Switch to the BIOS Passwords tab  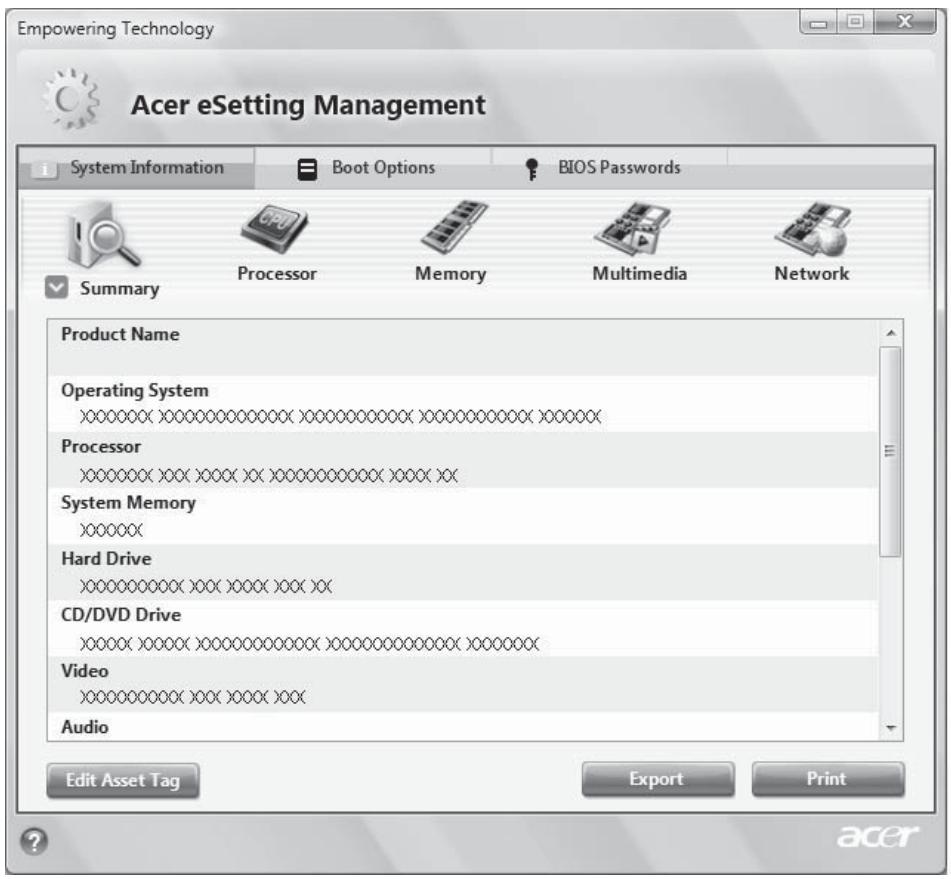coord(610,168)
